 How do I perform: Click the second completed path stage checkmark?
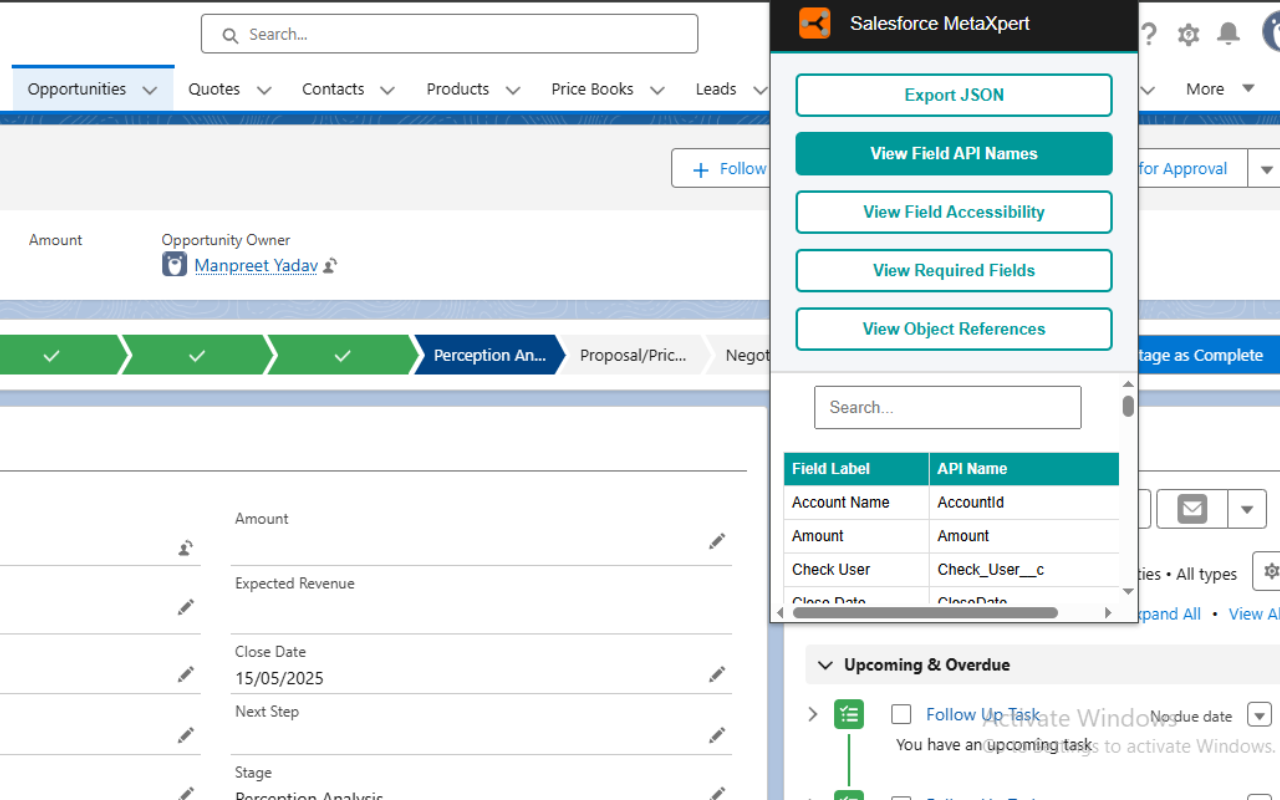click(197, 355)
